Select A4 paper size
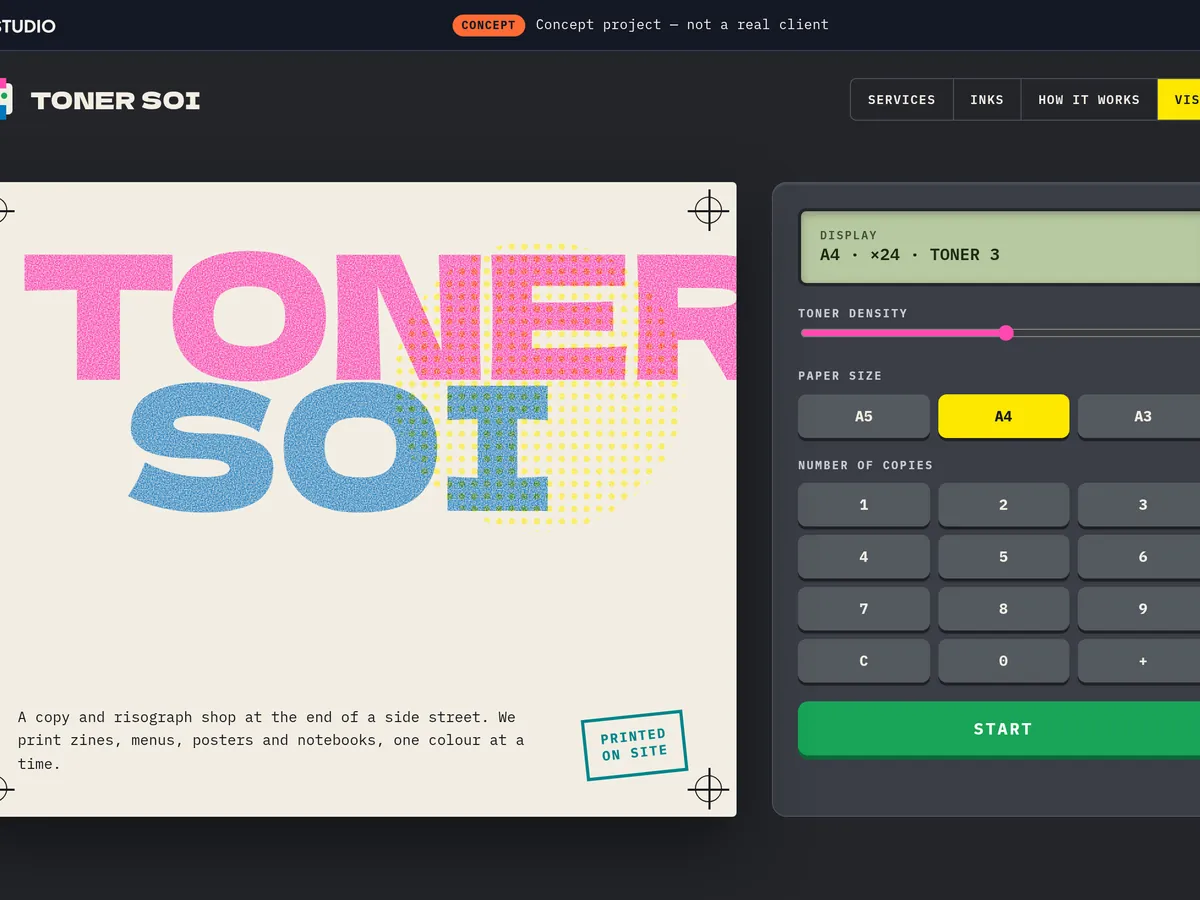This screenshot has height=900, width=1200. pos(1003,416)
